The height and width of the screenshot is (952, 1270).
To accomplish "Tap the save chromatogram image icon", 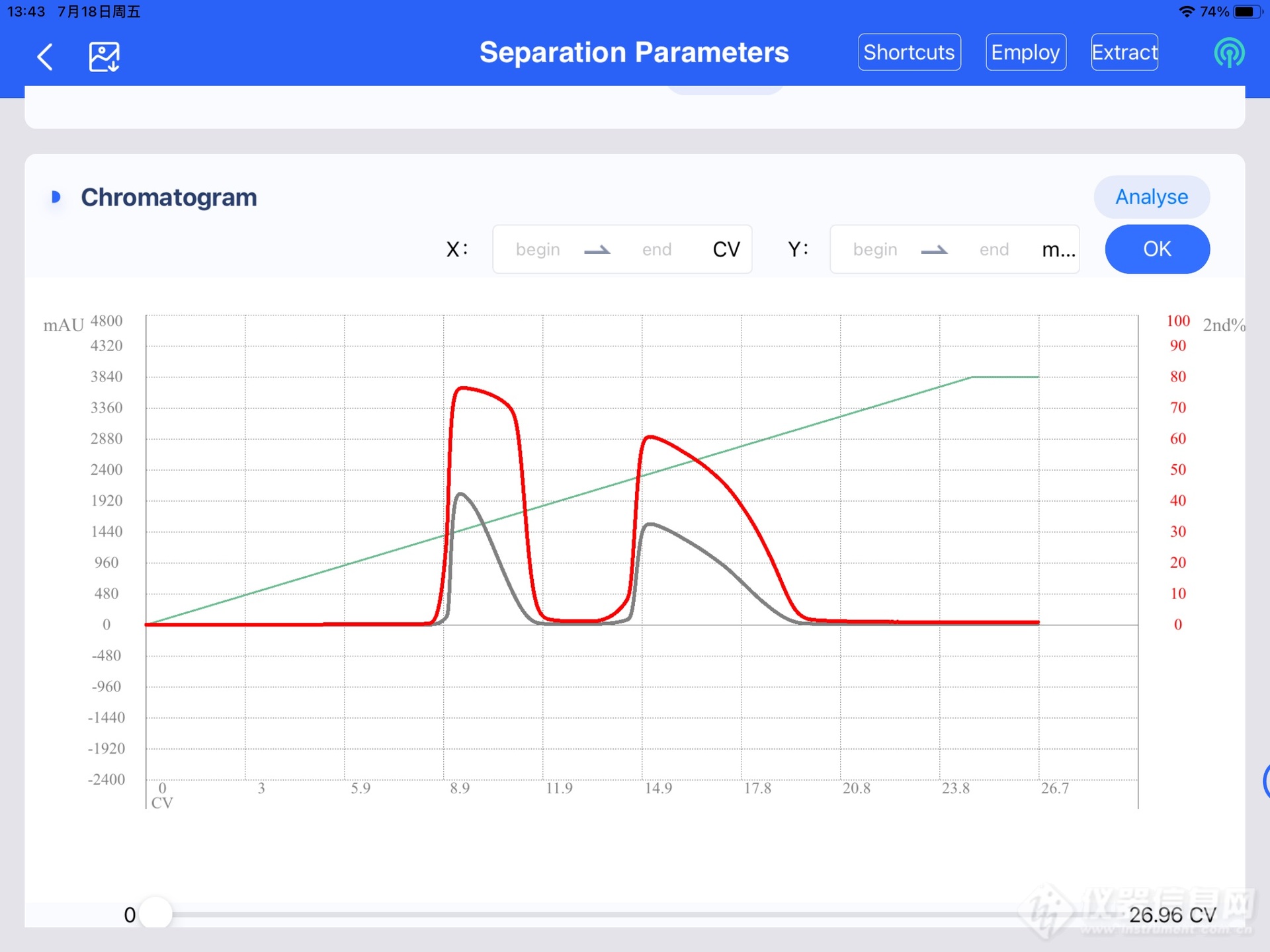I will [104, 57].
